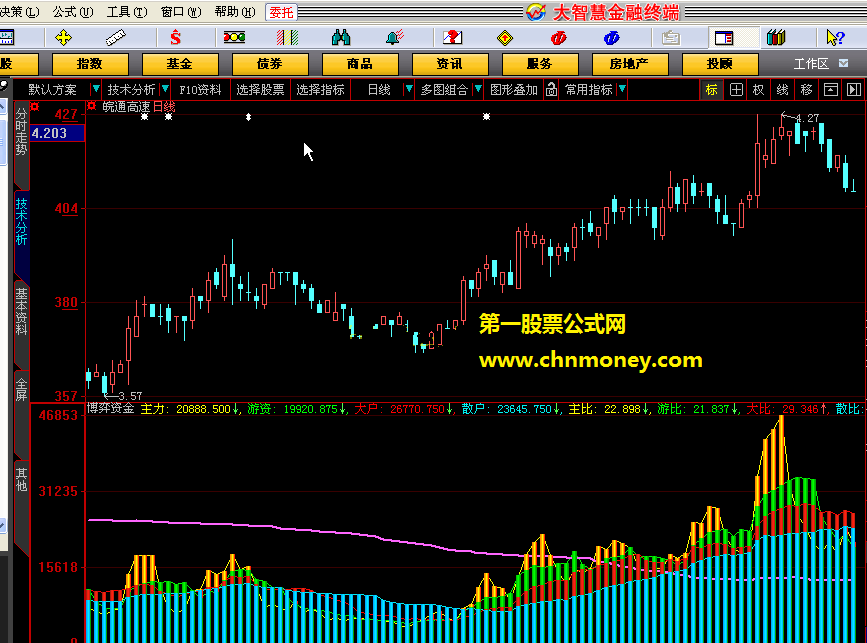Click the 指数 category button
The width and height of the screenshot is (867, 643).
pos(90,64)
